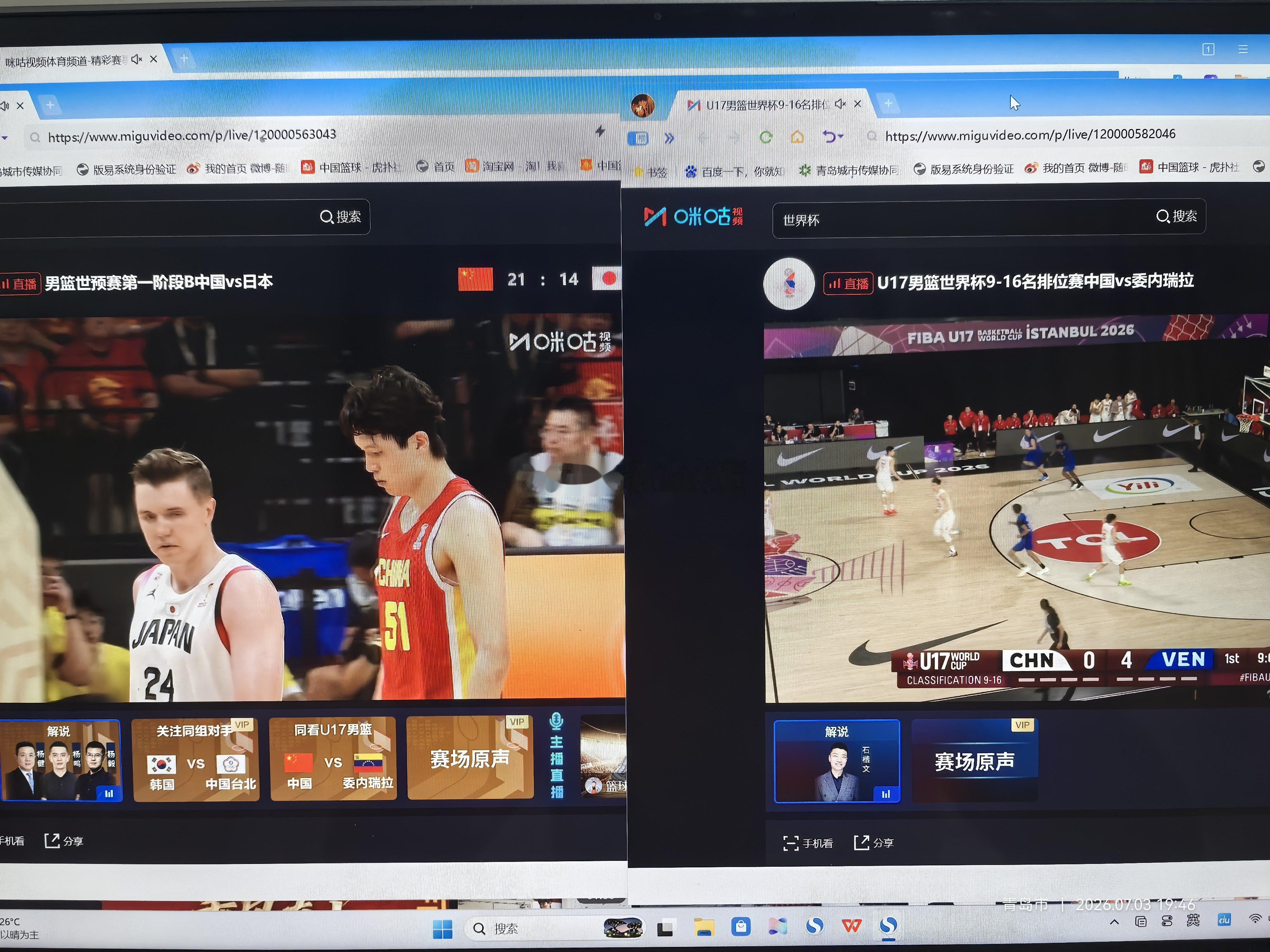Click the 直播 badge beside U17男篮世界杯 title
This screenshot has width=1270, height=952.
click(x=849, y=284)
